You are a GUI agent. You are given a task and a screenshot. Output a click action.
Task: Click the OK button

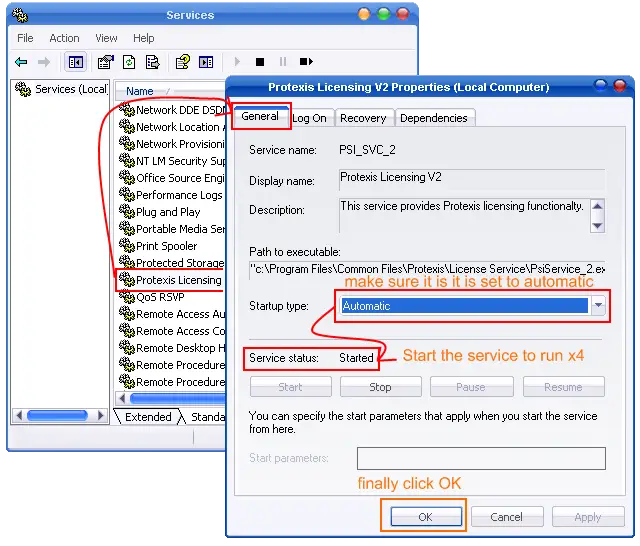click(x=426, y=517)
